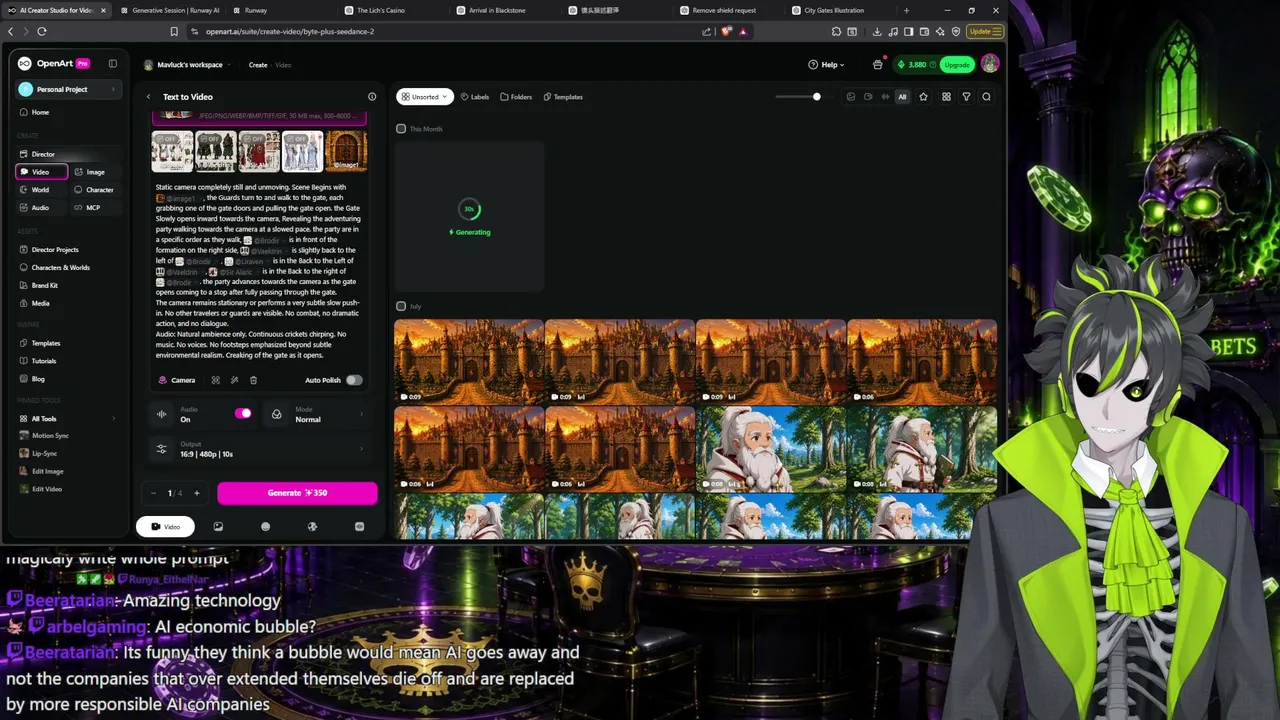Open the gallery filter funnel icon
This screenshot has width=1280, height=720.
point(966,97)
